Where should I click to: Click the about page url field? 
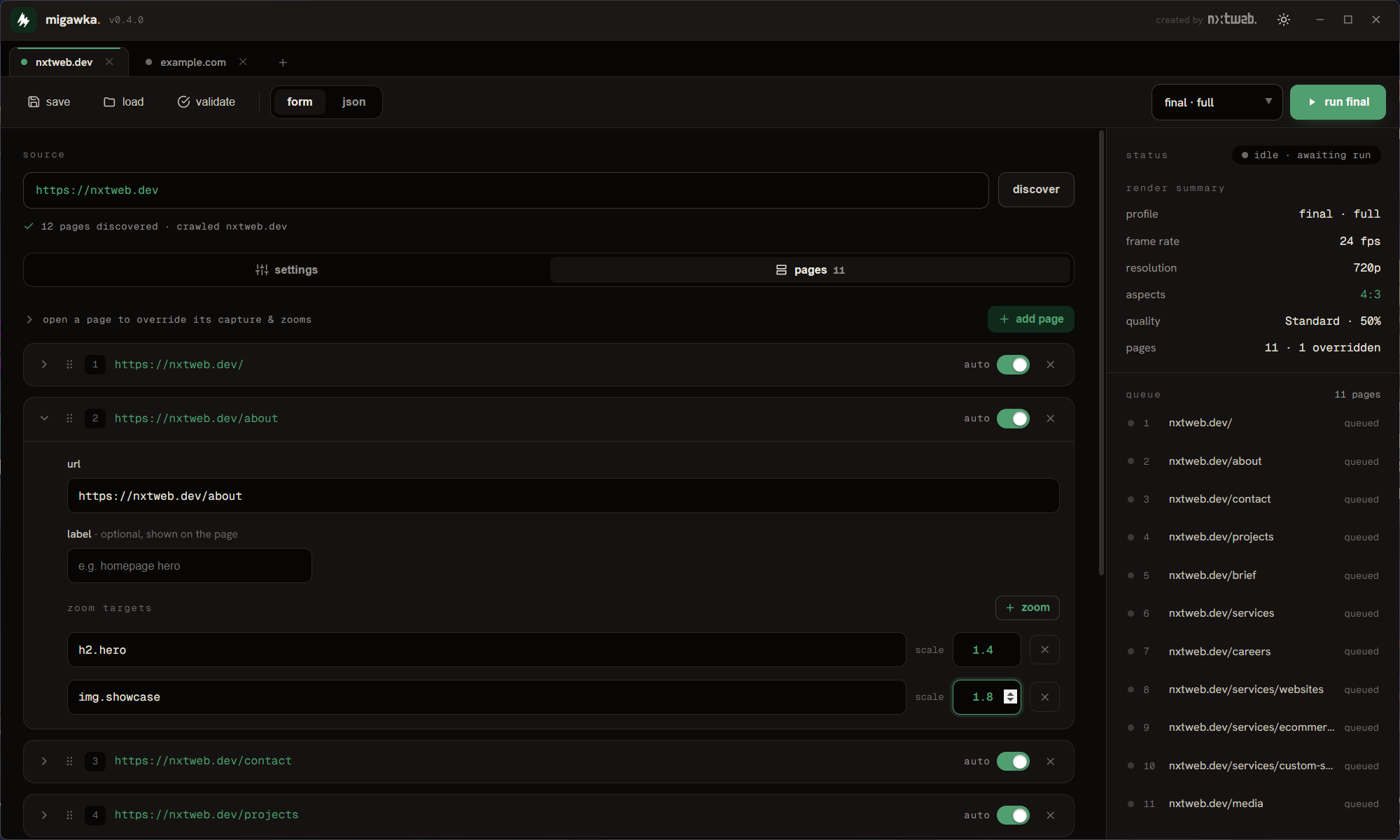coord(563,496)
